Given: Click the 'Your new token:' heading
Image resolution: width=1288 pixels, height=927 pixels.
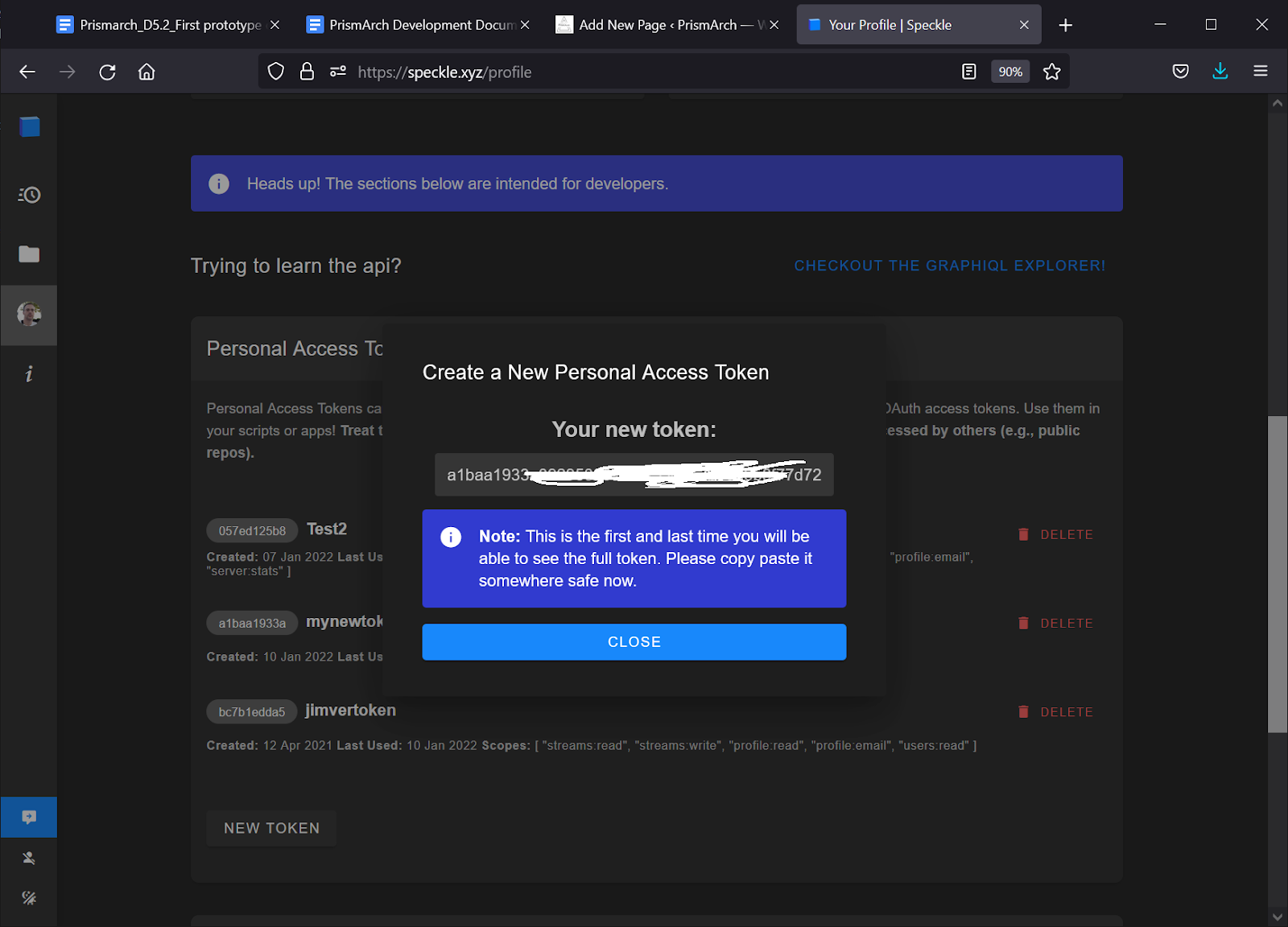Looking at the screenshot, I should [634, 430].
